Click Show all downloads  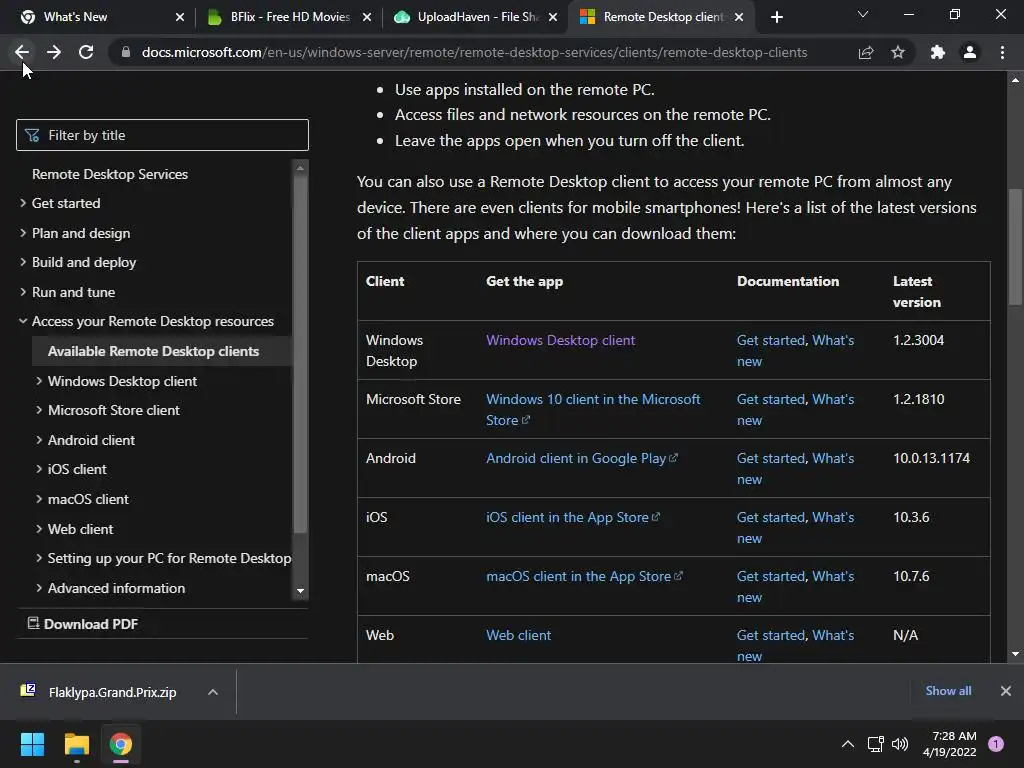point(948,691)
